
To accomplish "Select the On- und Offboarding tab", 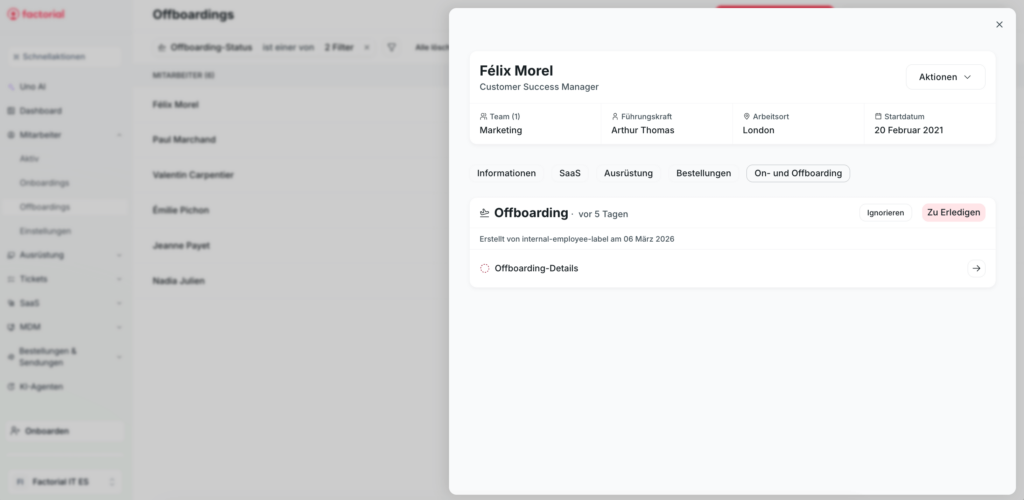I will [798, 173].
